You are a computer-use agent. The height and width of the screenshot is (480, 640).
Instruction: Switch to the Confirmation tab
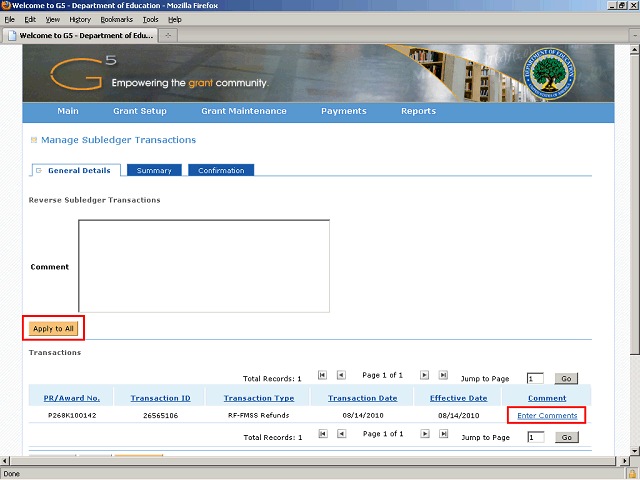[221, 170]
